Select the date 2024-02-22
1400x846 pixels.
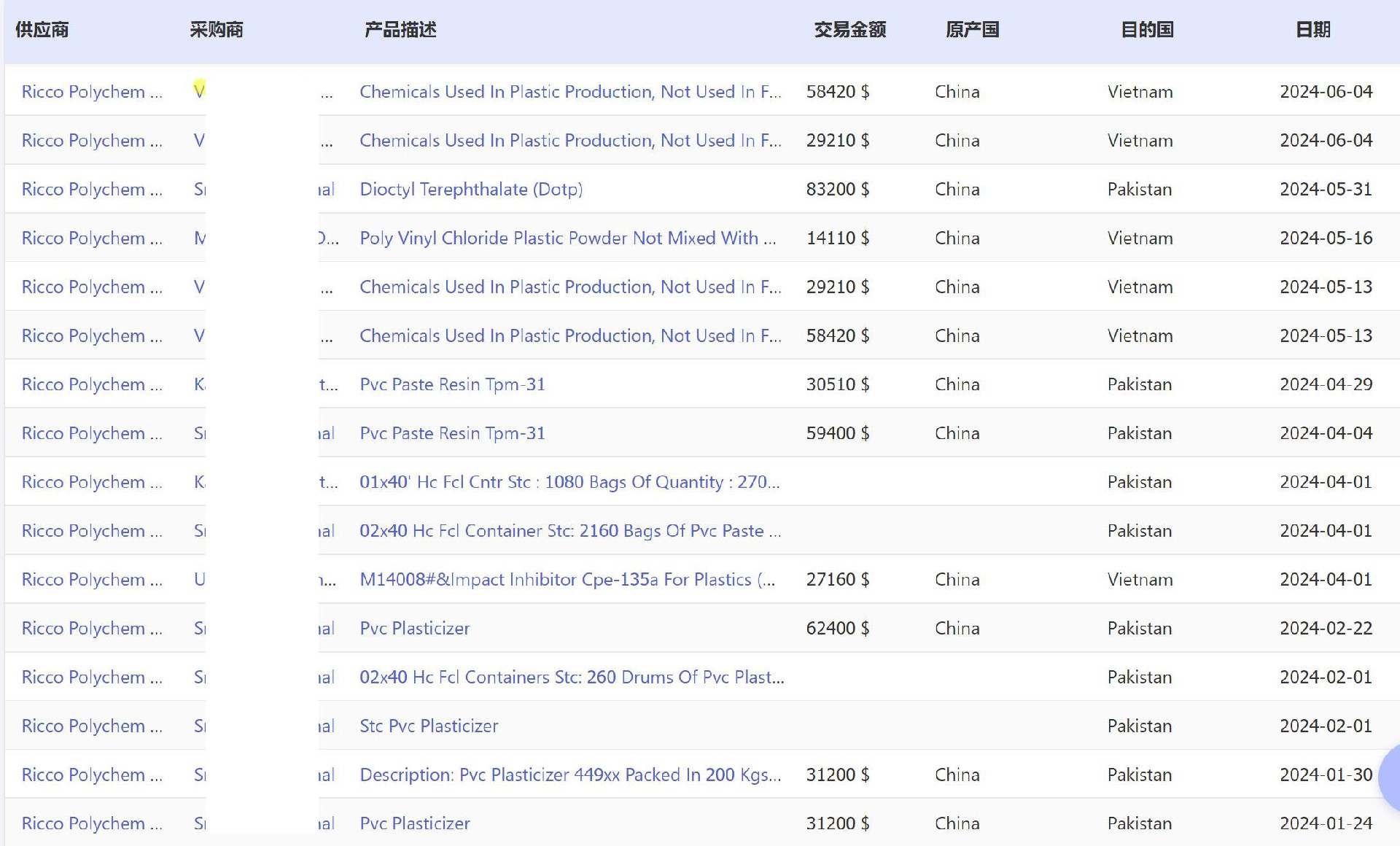pyautogui.click(x=1326, y=629)
